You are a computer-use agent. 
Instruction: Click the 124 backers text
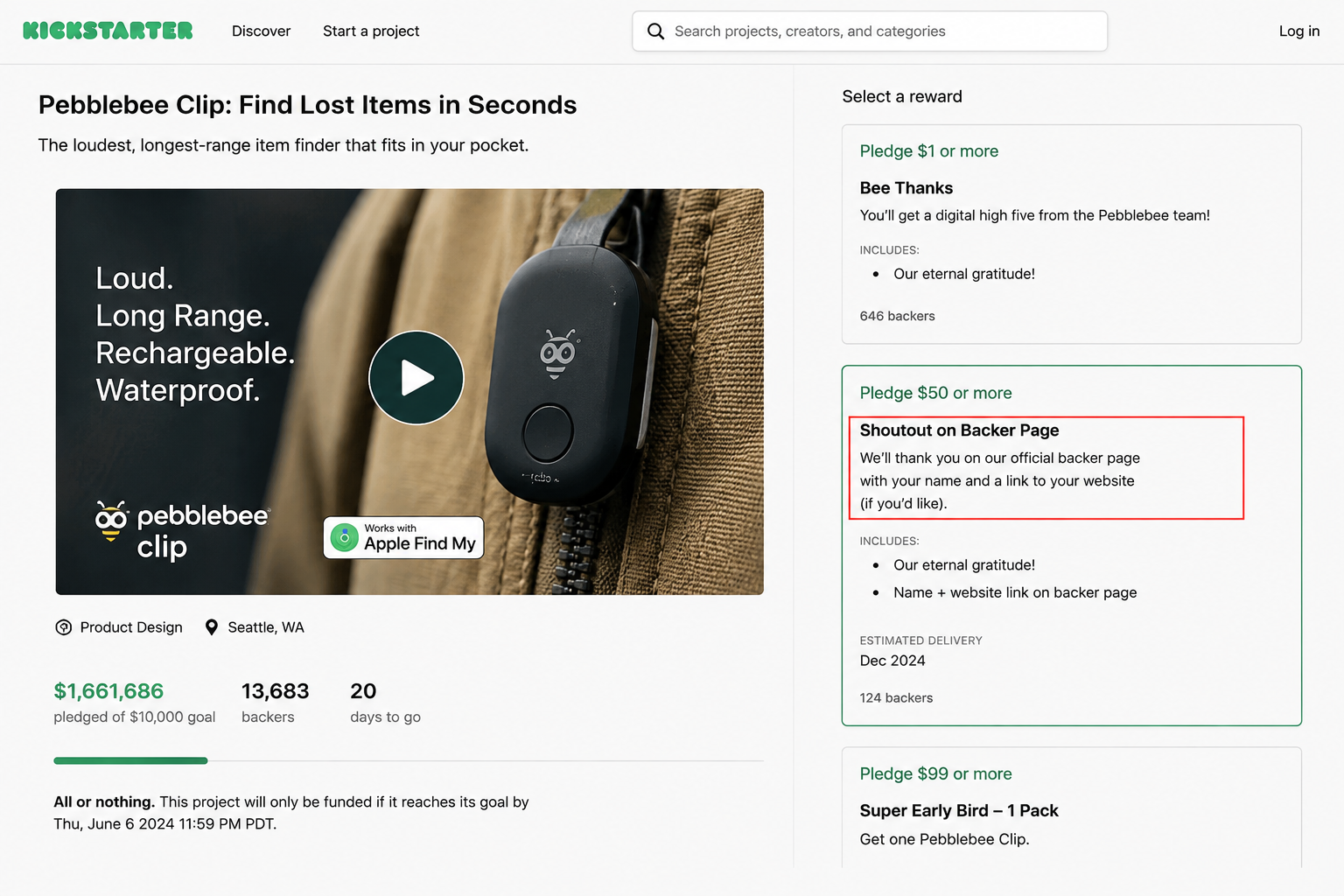(x=896, y=697)
